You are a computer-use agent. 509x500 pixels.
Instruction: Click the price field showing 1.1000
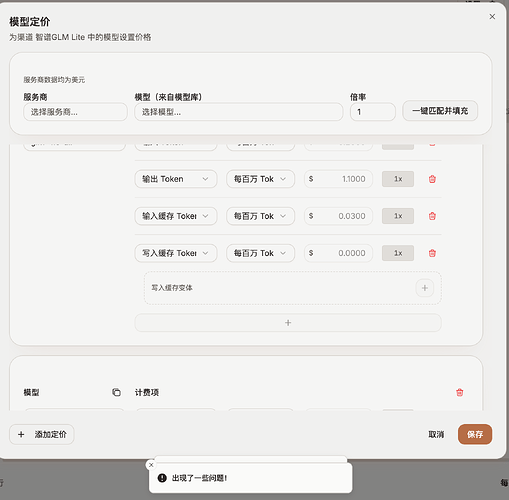point(338,179)
